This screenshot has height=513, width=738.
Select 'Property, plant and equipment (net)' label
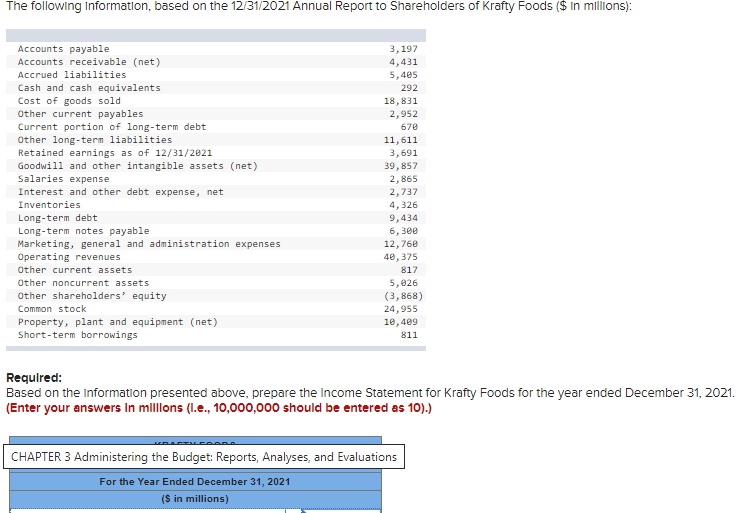118,322
